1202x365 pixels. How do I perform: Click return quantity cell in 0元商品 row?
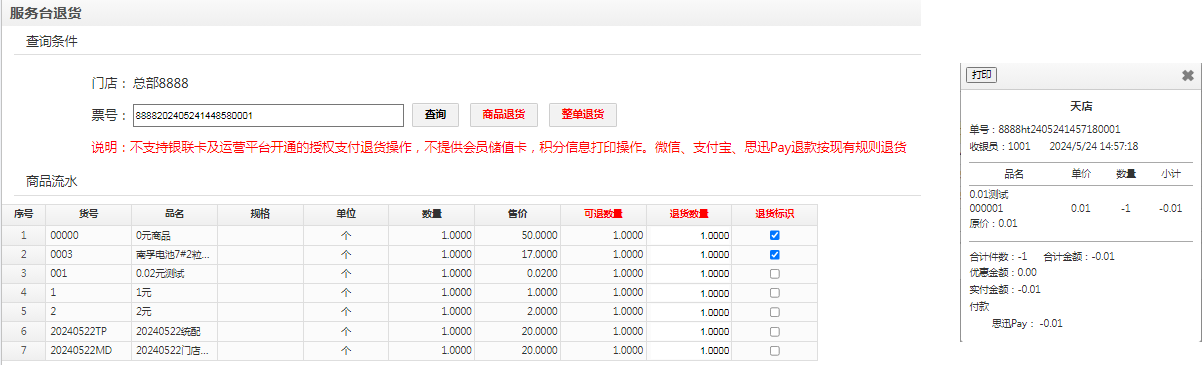[x=689, y=235]
